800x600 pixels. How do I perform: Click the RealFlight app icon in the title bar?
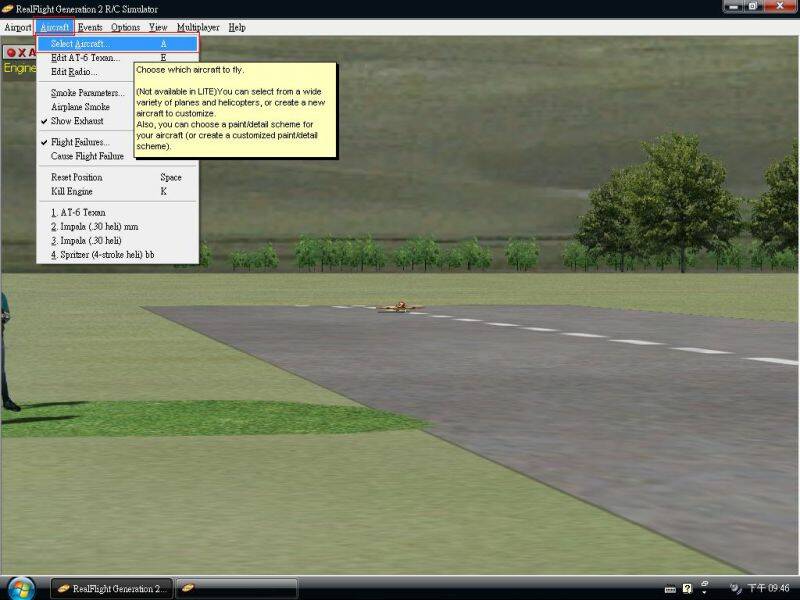coord(7,9)
